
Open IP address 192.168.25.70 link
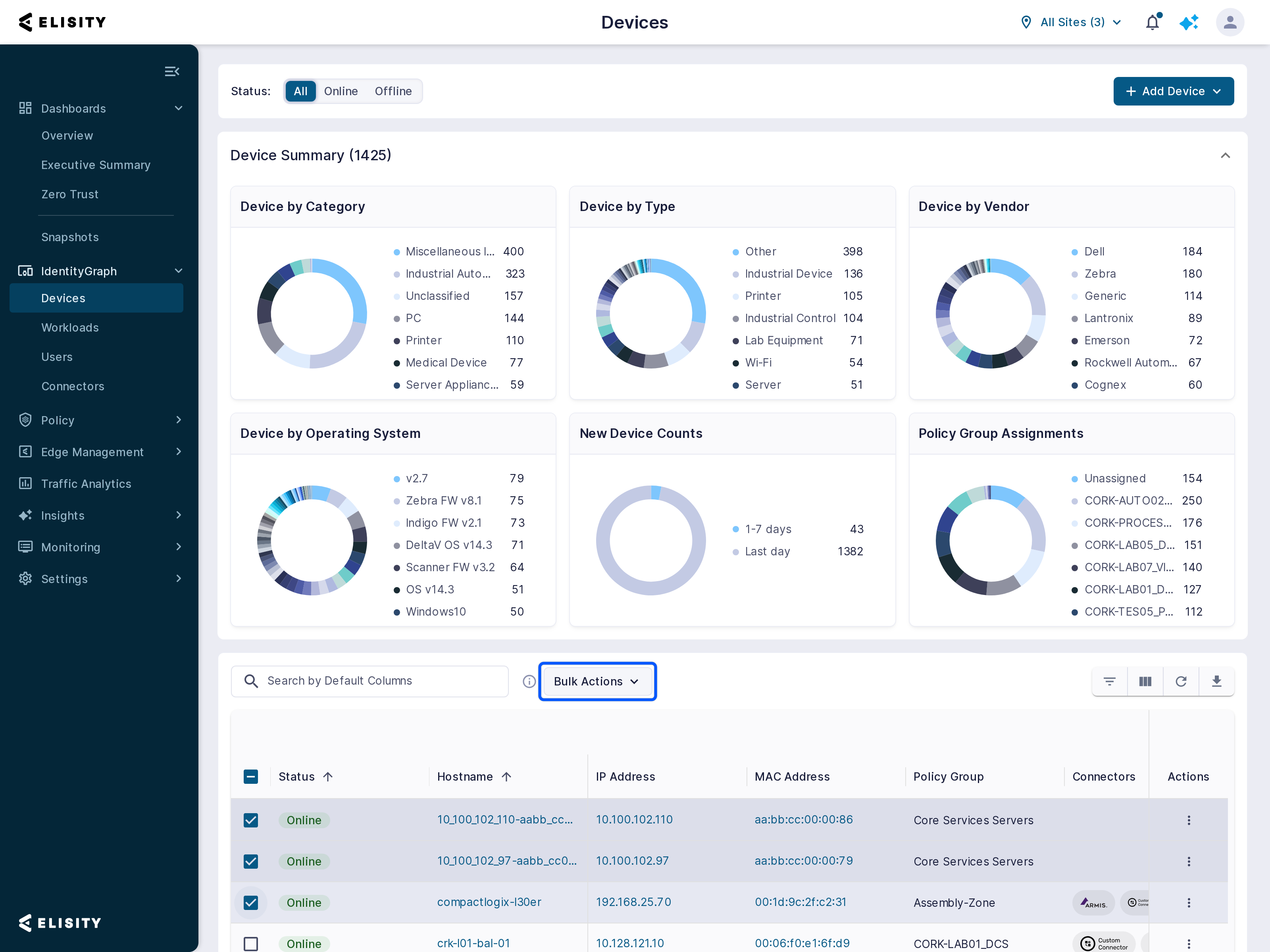coord(633,902)
